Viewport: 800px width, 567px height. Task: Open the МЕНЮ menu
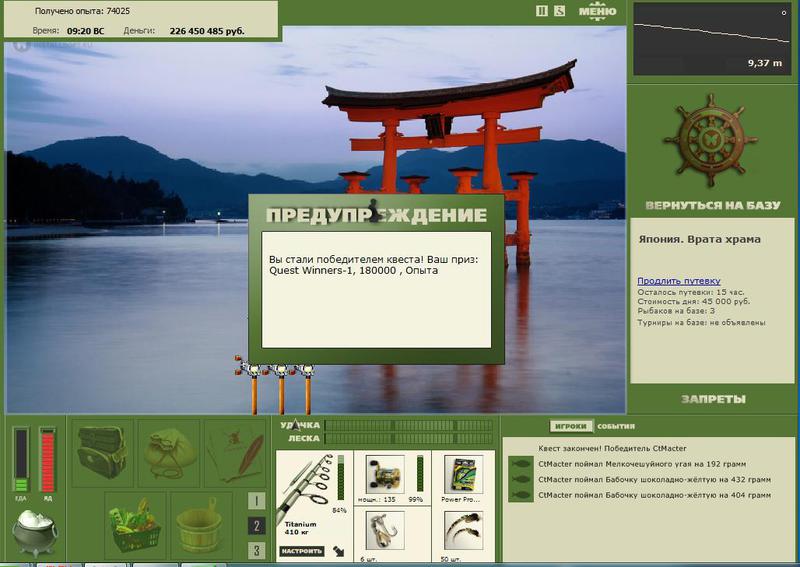pyautogui.click(x=597, y=11)
